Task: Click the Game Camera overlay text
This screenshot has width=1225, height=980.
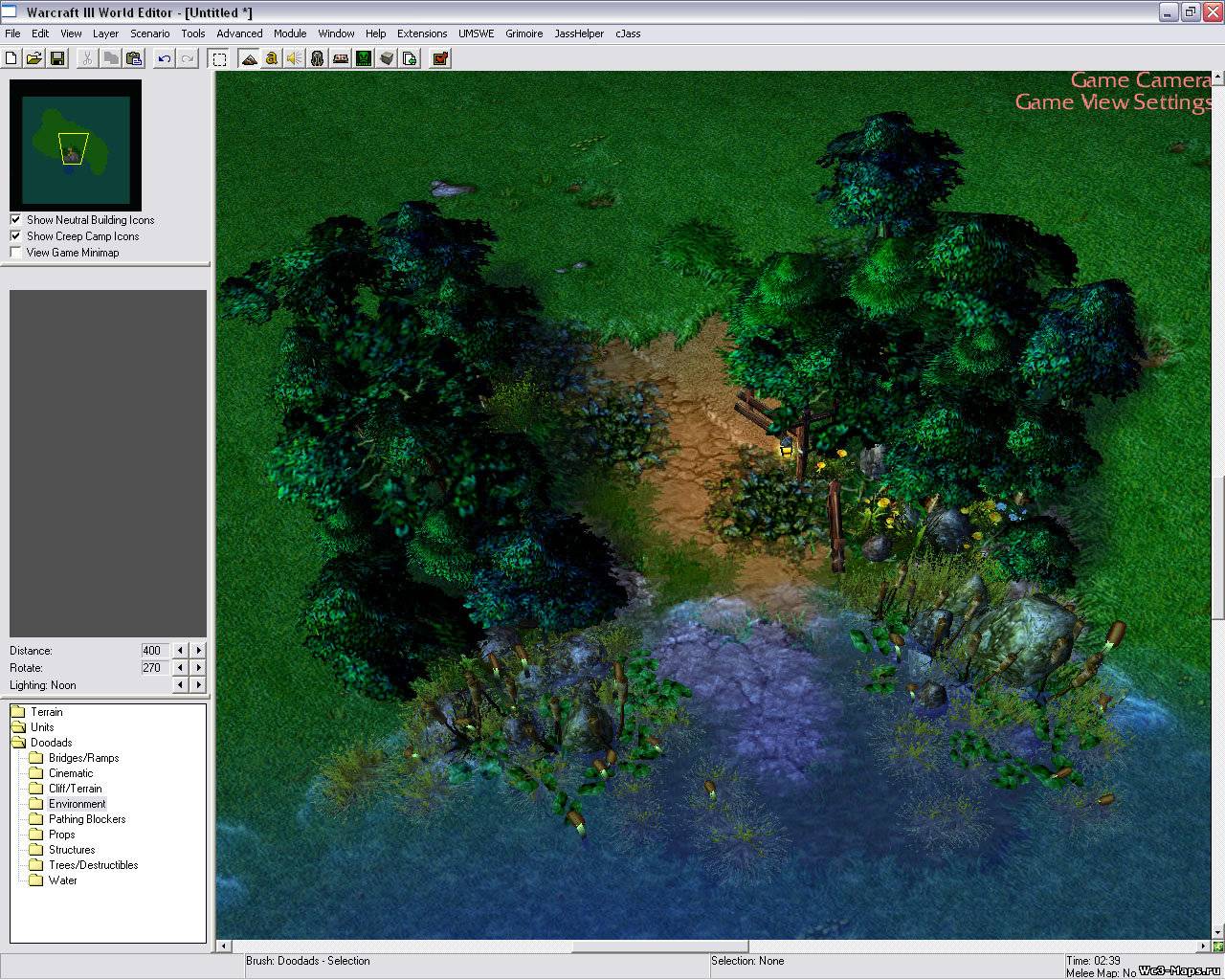Action: pyautogui.click(x=1140, y=80)
